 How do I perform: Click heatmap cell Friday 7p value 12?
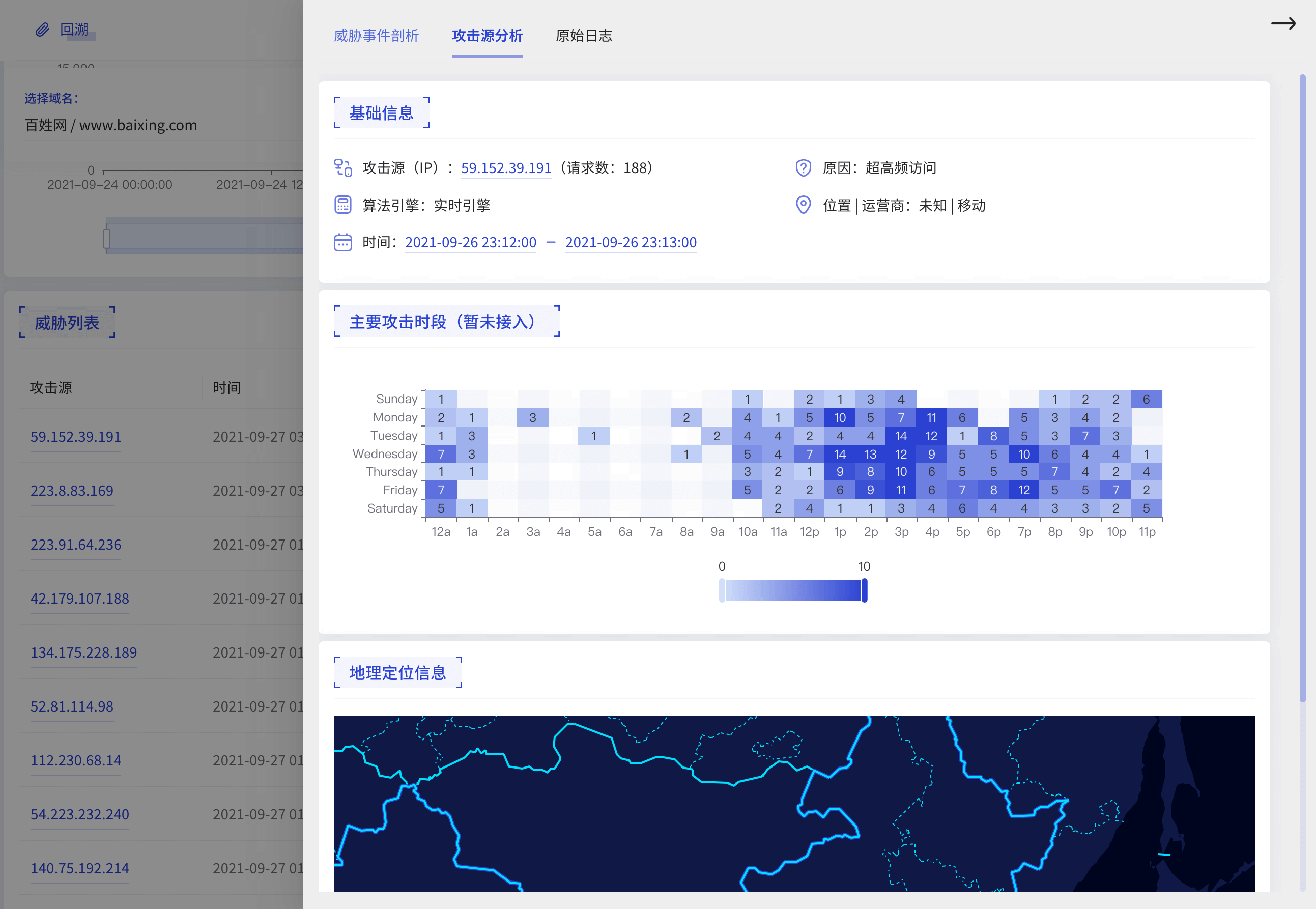click(1024, 490)
